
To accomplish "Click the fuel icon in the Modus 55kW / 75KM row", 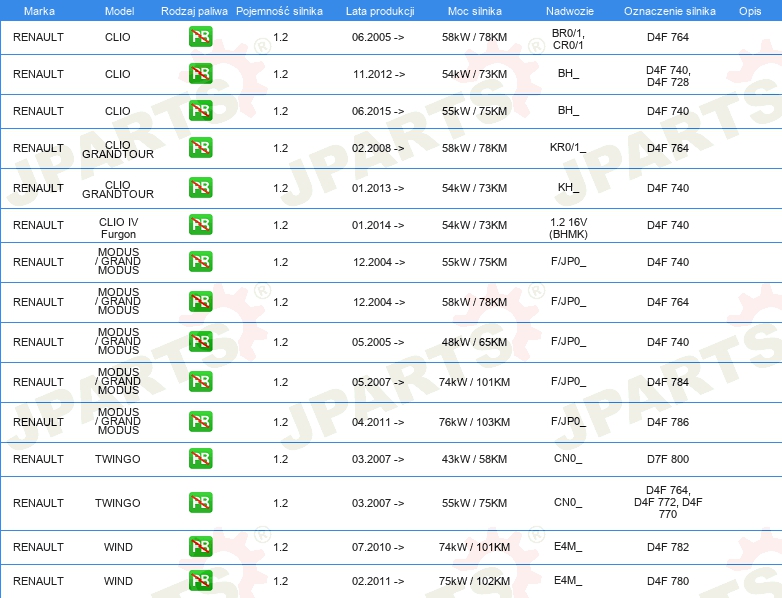I will point(200,262).
